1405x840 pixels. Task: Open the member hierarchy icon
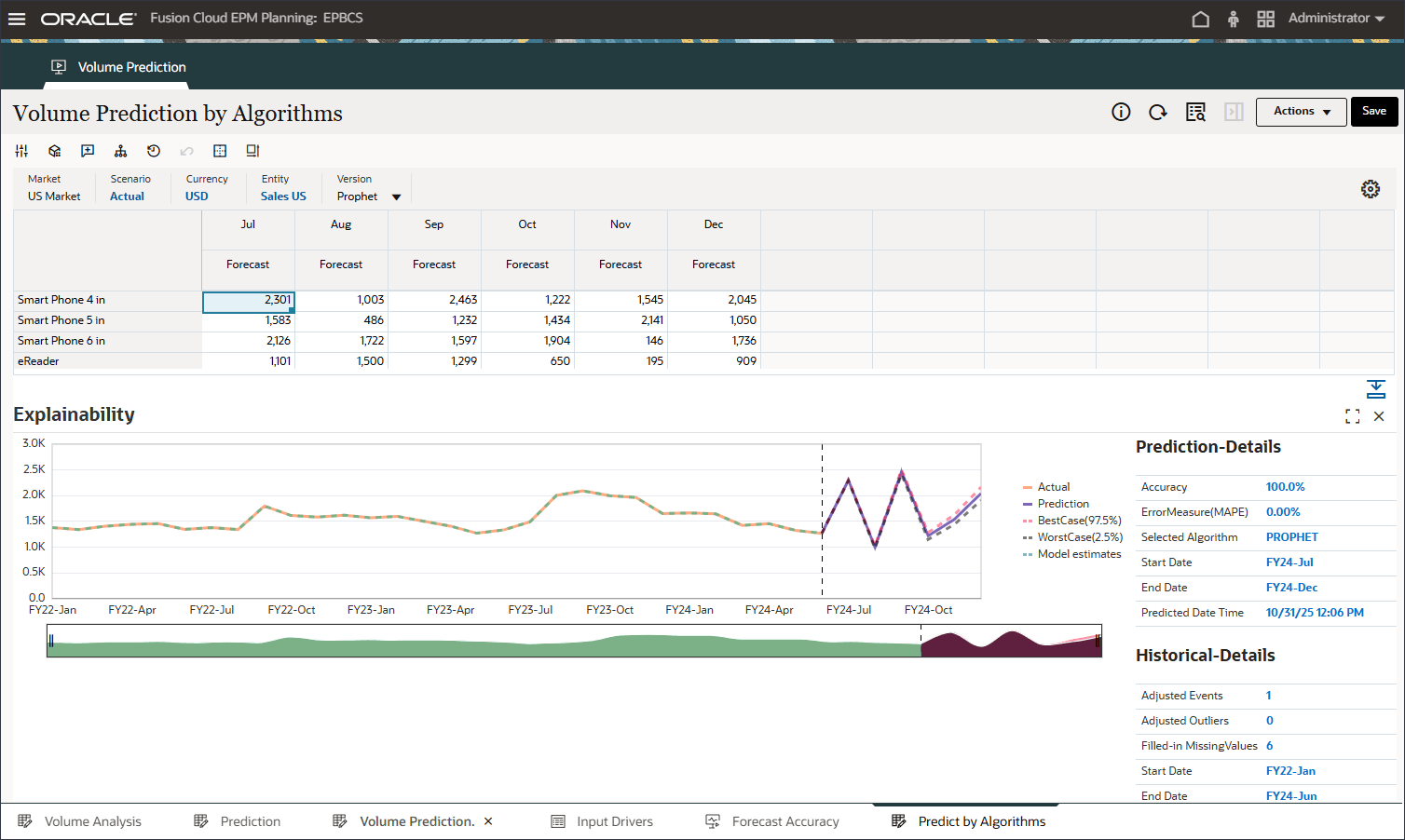pos(120,150)
